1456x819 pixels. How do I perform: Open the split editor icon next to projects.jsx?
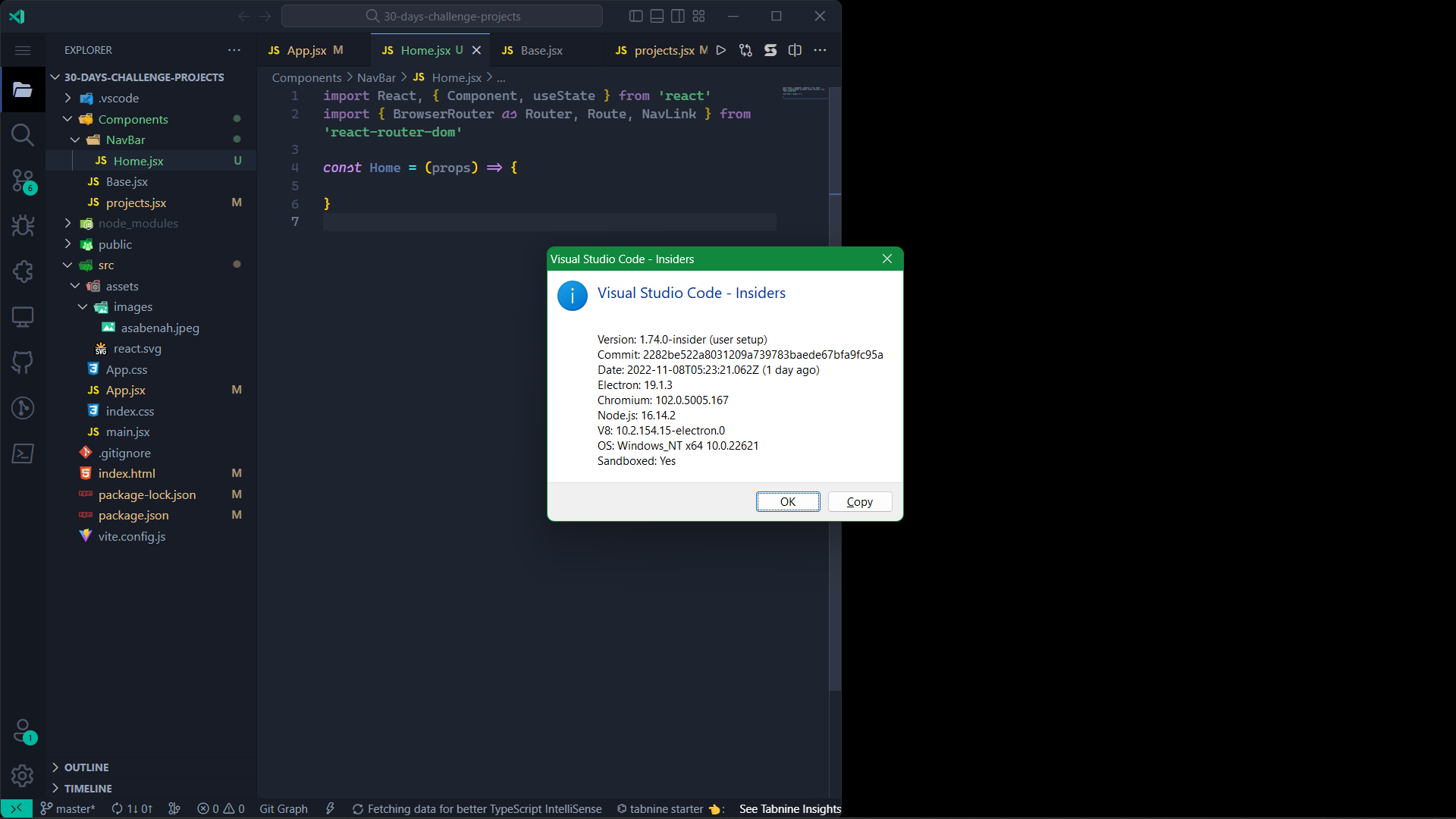(x=794, y=50)
